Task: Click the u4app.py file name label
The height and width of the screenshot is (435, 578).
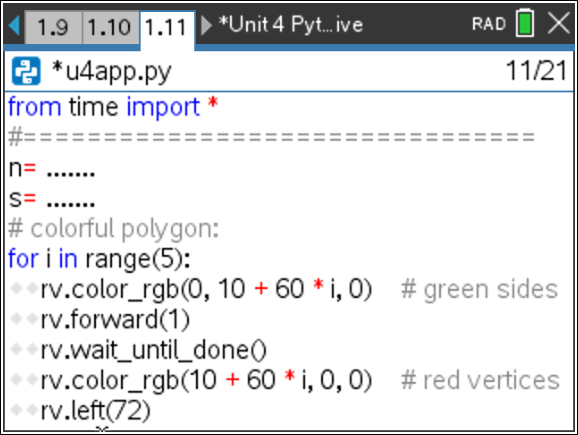Action: [111, 72]
